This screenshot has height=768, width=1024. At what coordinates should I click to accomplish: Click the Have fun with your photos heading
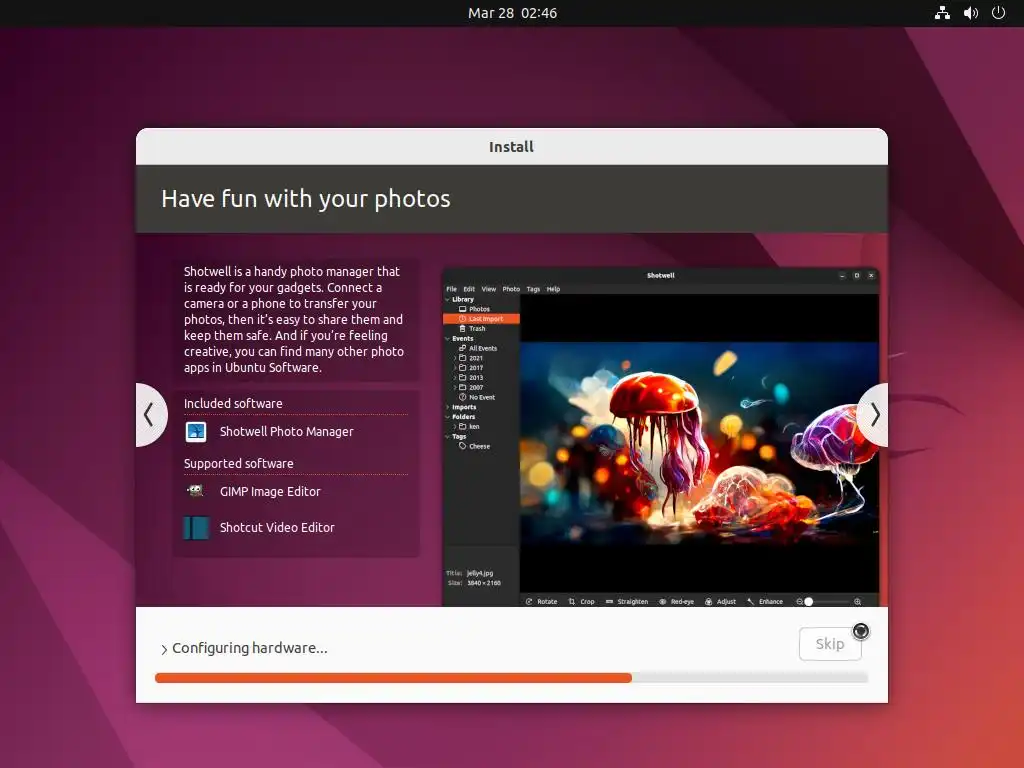point(306,199)
